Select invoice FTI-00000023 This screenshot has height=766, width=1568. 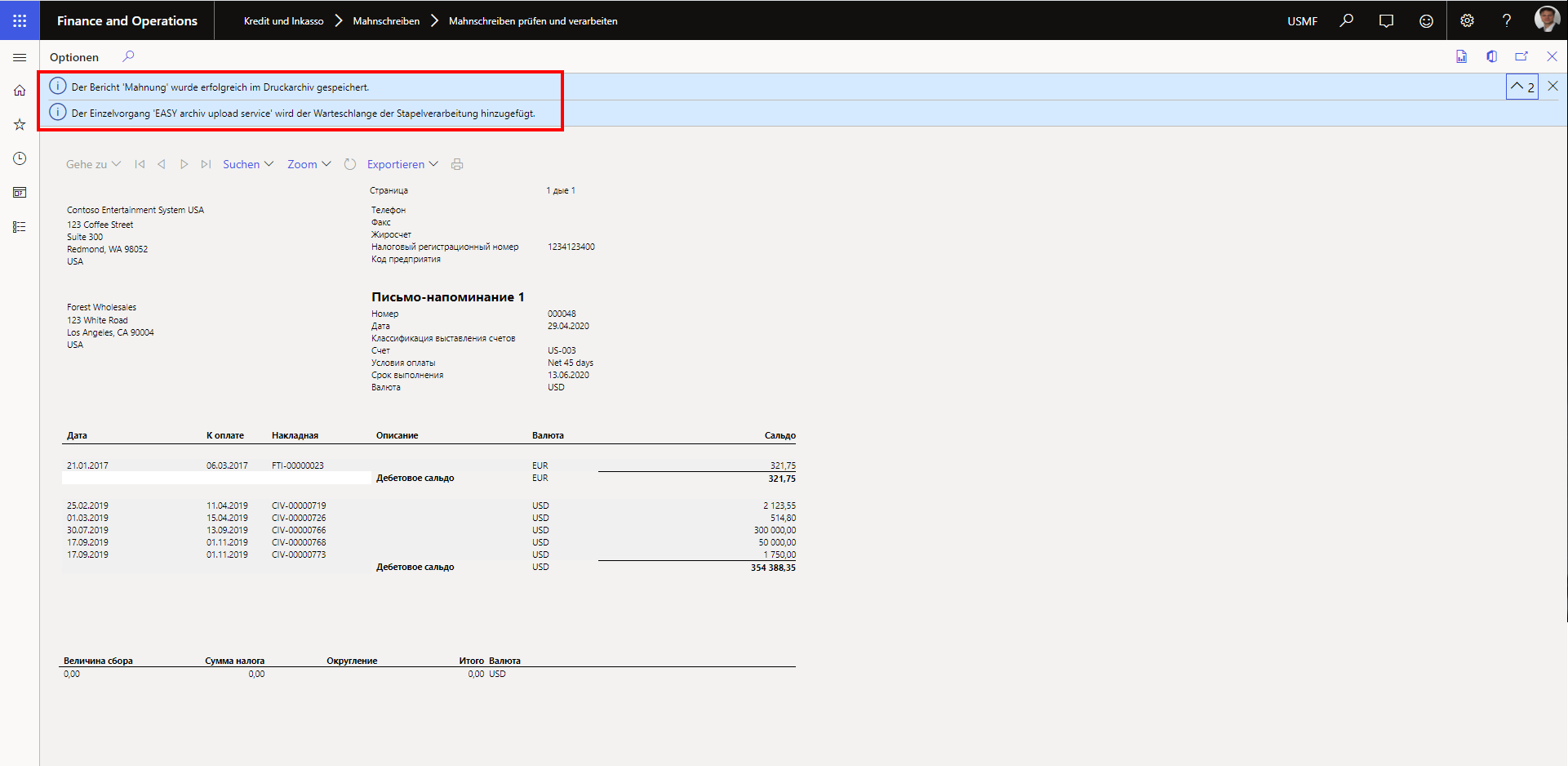[298, 465]
